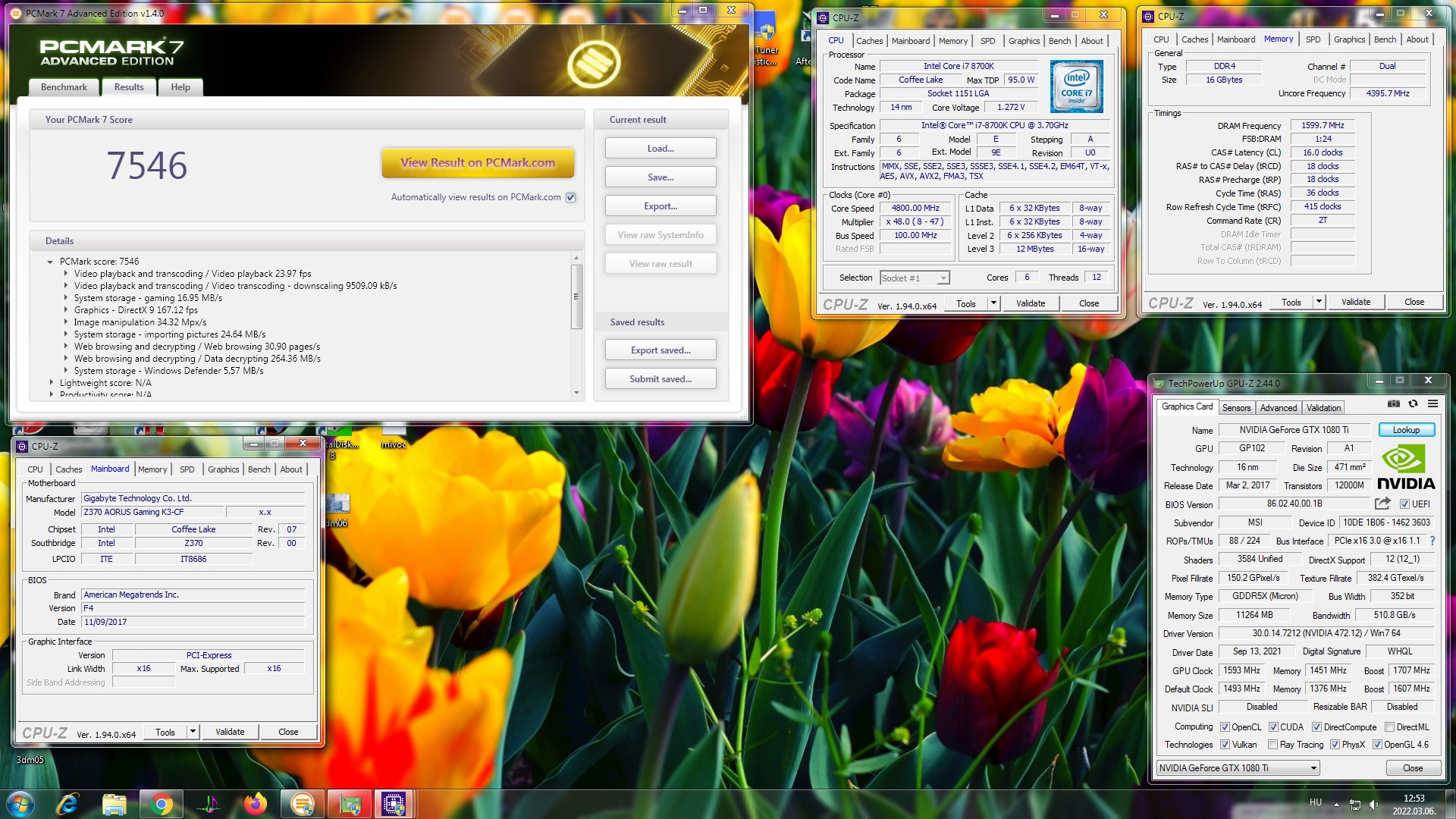Click the Lookup button in GPU-Z

click(x=1406, y=430)
